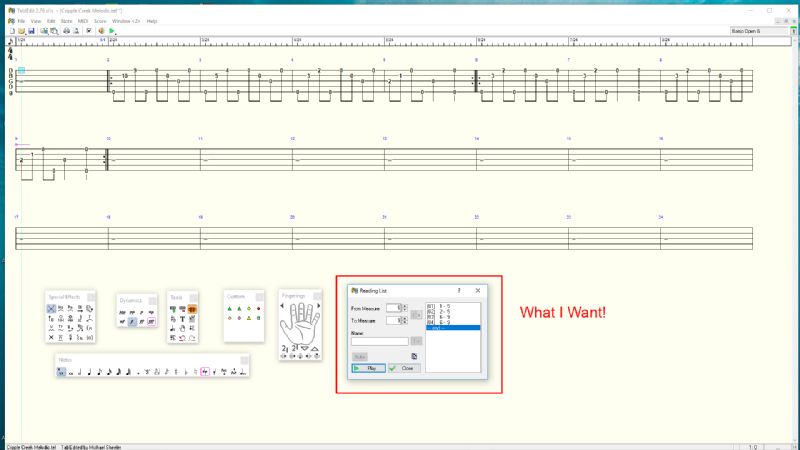The image size is (800, 450).
Task: Click the green Play toolbar icon
Action: pyautogui.click(x=112, y=31)
